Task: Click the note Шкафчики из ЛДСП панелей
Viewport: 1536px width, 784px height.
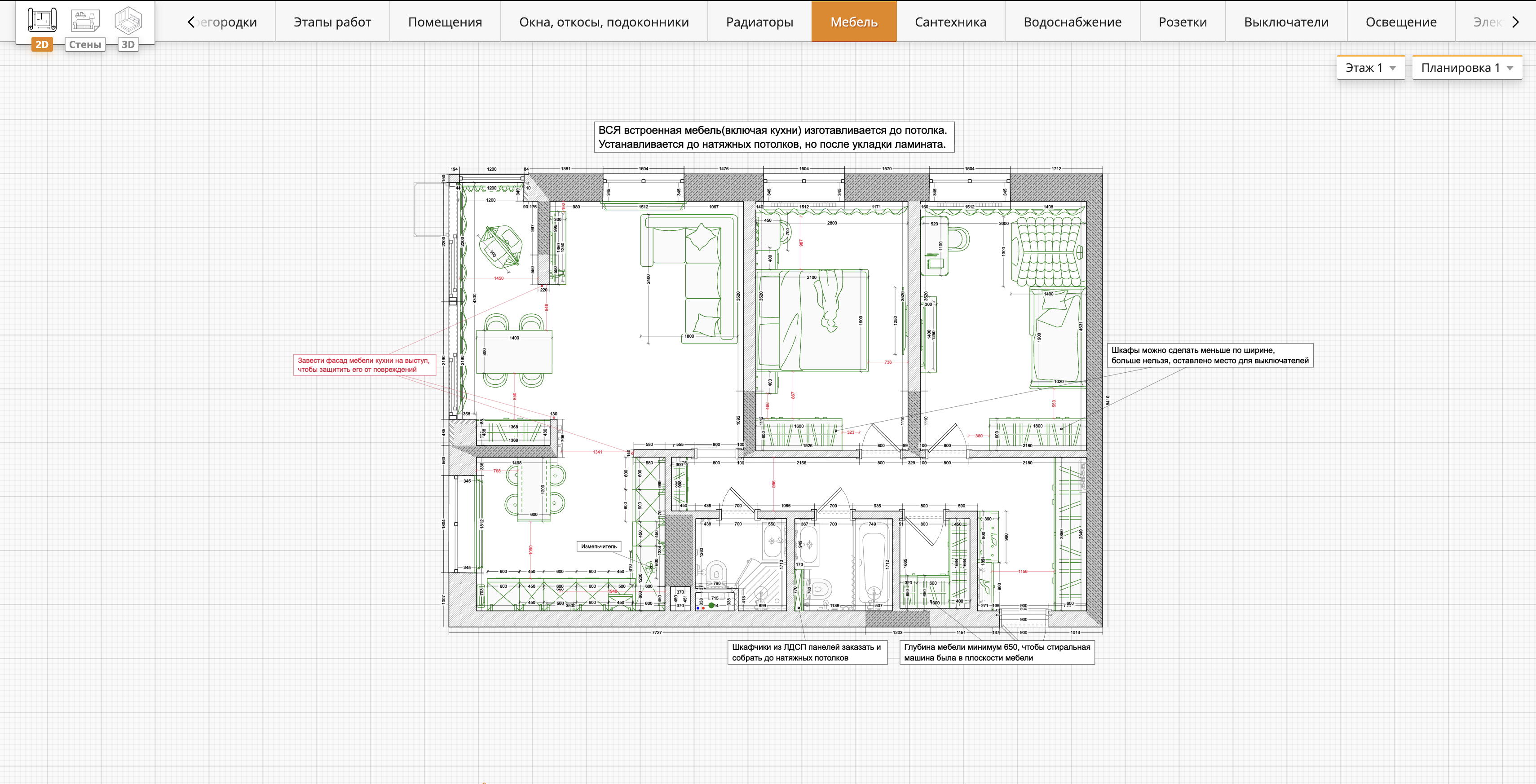Action: coord(808,652)
